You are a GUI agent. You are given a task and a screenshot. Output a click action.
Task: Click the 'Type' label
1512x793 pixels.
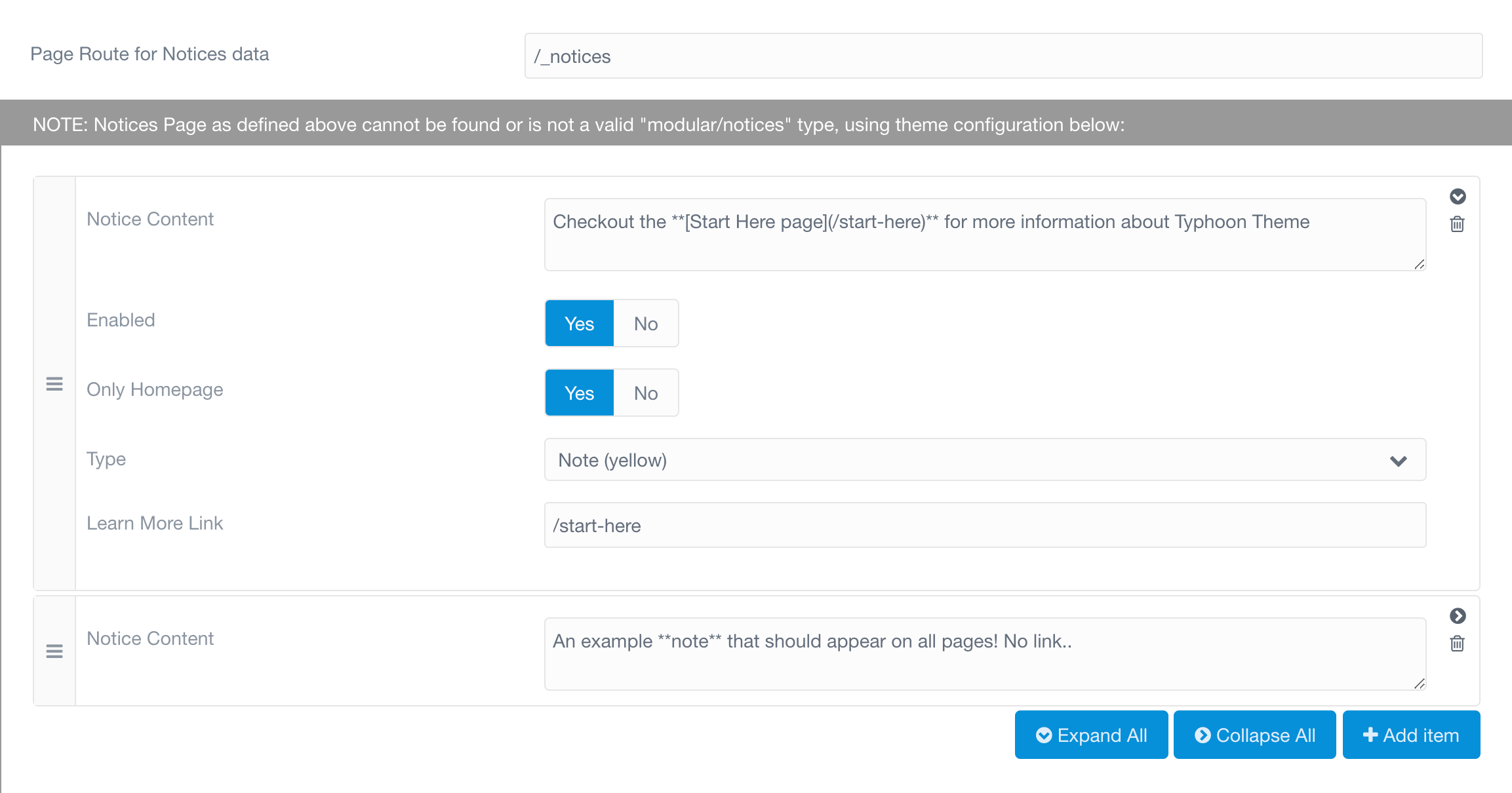click(x=106, y=459)
